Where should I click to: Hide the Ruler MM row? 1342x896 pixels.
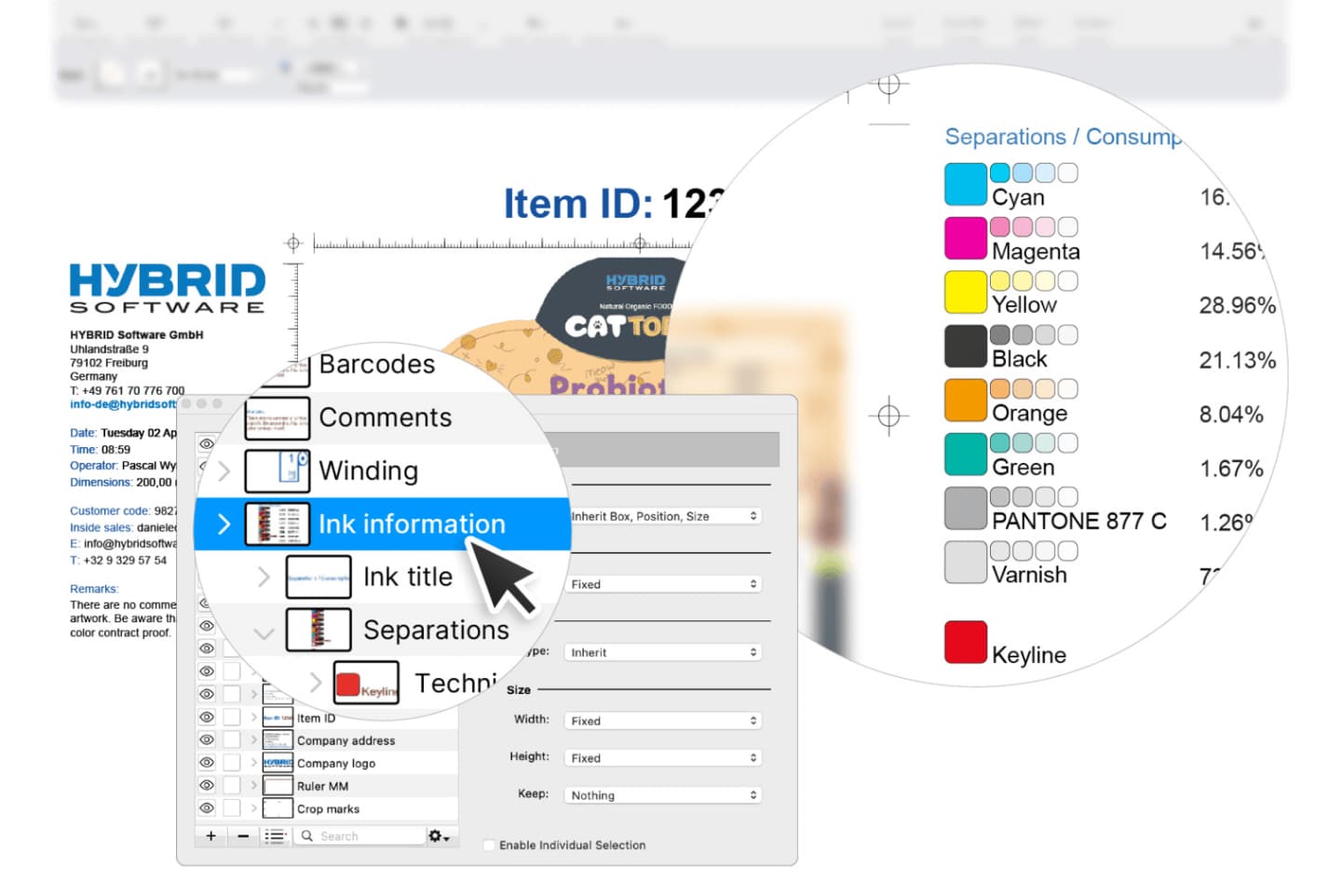point(207,785)
